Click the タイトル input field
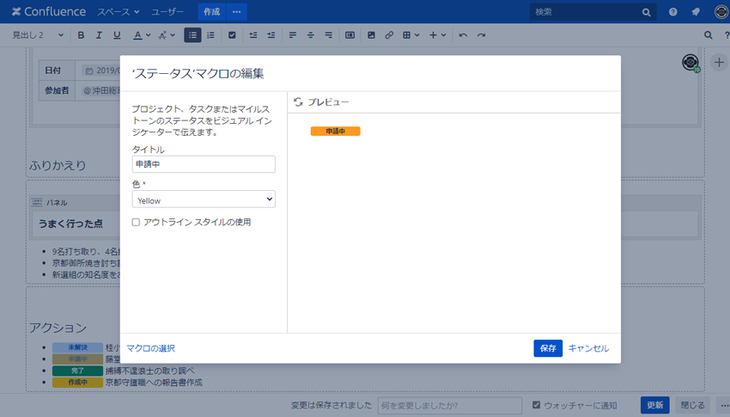The width and height of the screenshot is (730, 417). coord(203,164)
